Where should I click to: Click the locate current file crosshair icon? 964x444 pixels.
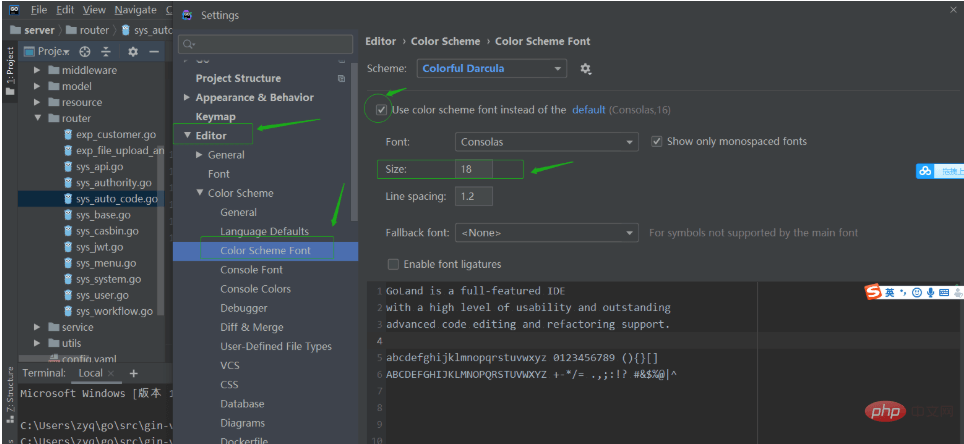[85, 52]
